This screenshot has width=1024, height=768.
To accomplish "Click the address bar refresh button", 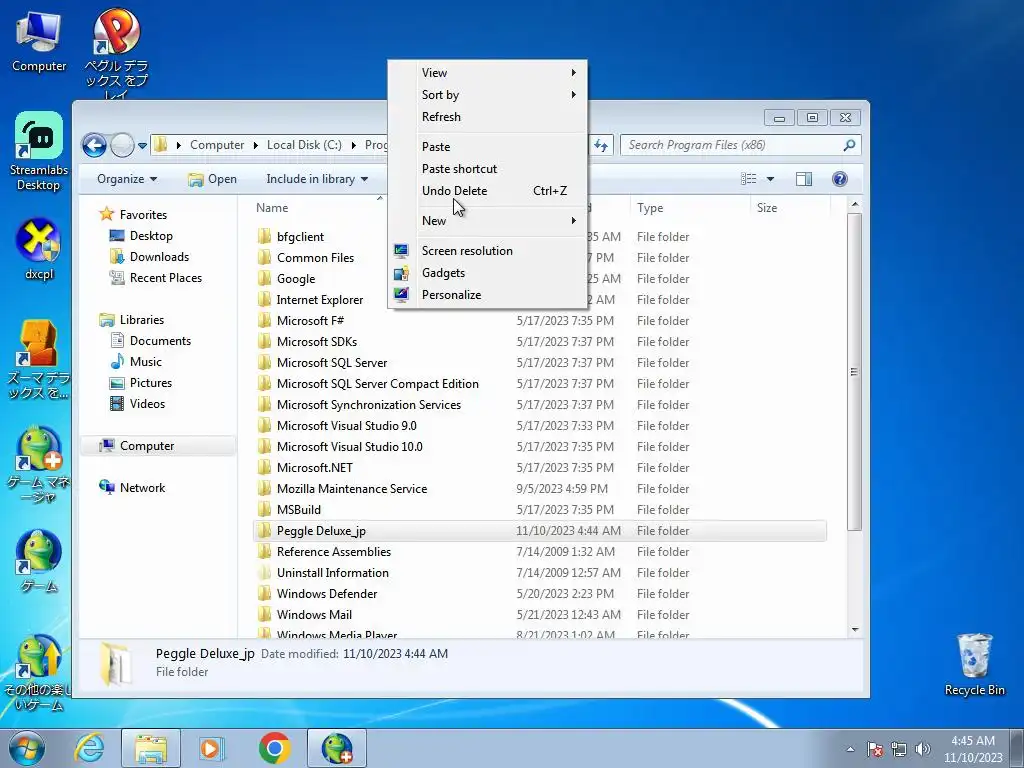I will point(601,145).
